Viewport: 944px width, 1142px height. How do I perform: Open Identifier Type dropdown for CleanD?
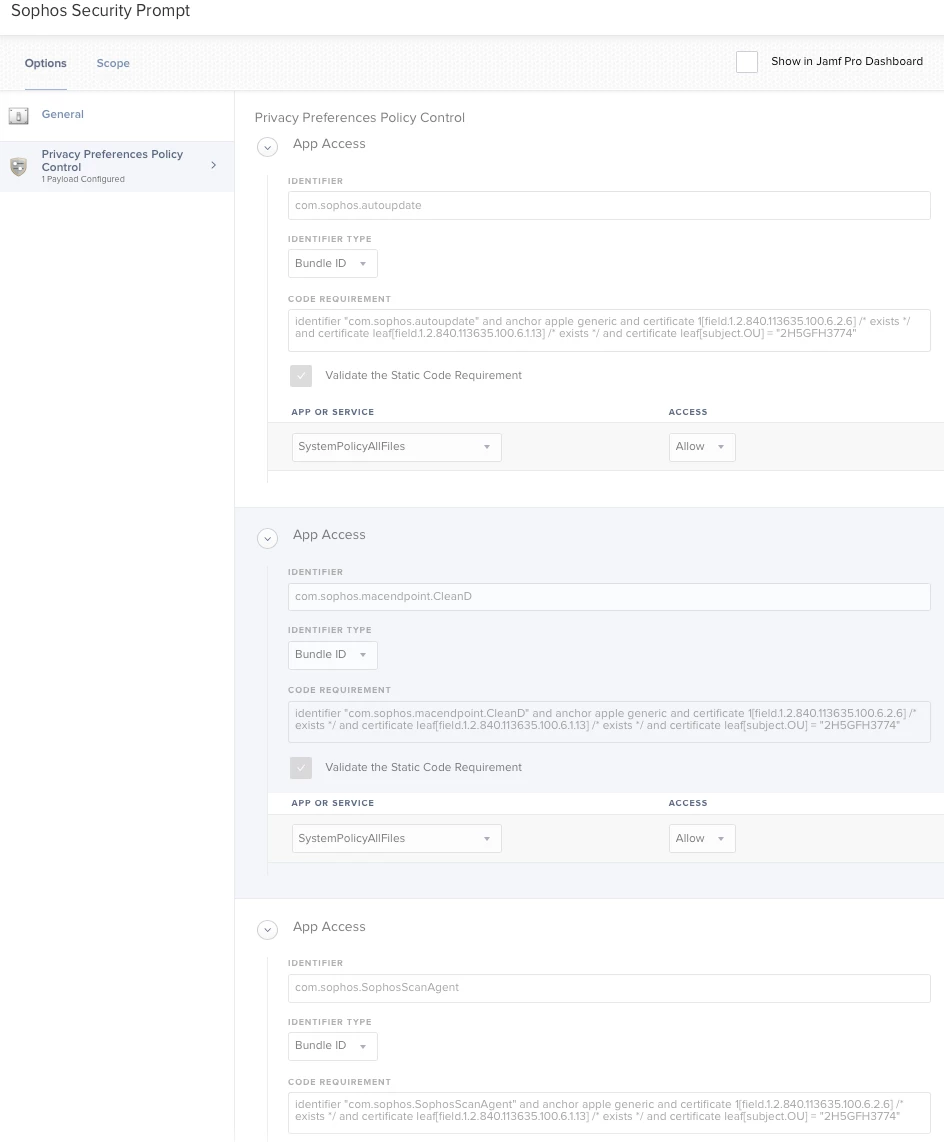(x=332, y=655)
